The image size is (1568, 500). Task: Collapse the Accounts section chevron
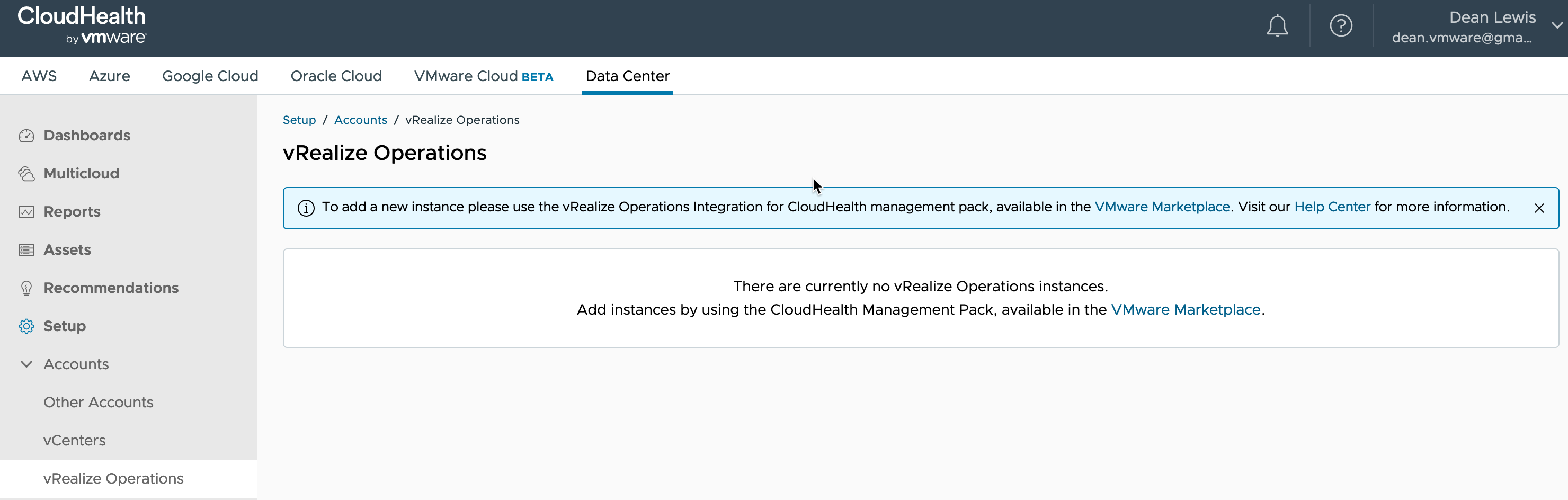26,364
